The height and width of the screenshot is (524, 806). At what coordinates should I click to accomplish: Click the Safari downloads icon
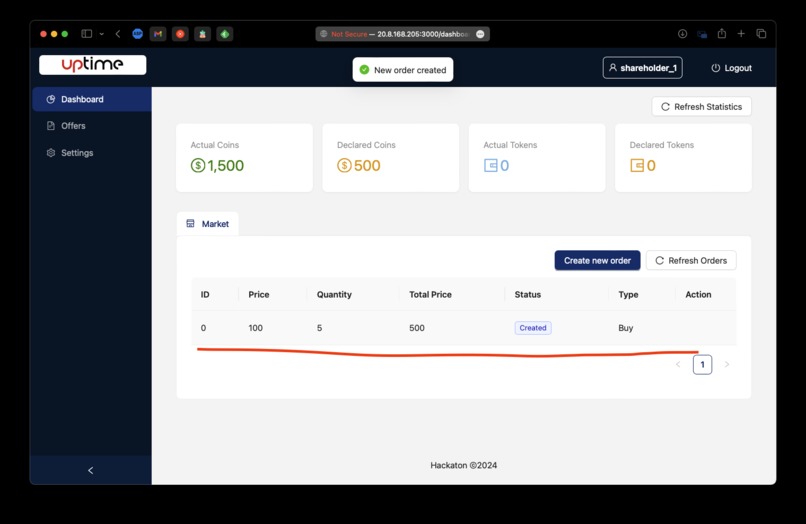pyautogui.click(x=682, y=34)
